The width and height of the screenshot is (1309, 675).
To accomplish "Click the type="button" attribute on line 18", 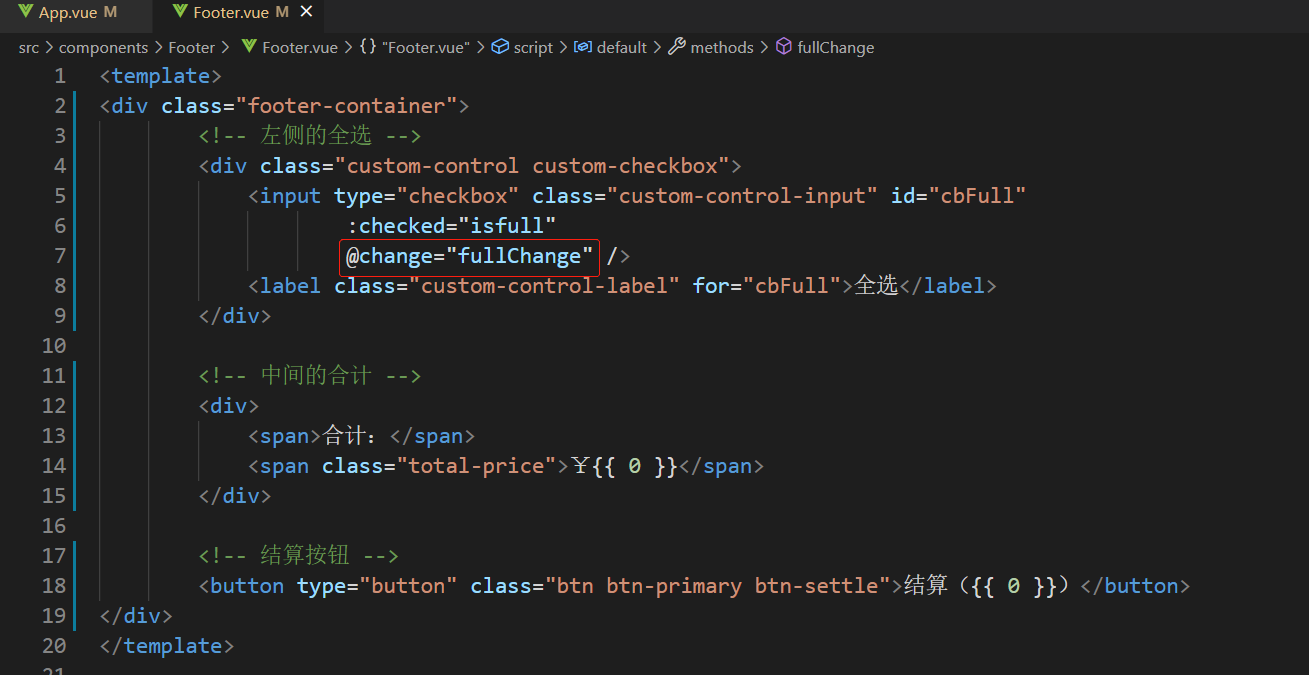I will pos(377,586).
